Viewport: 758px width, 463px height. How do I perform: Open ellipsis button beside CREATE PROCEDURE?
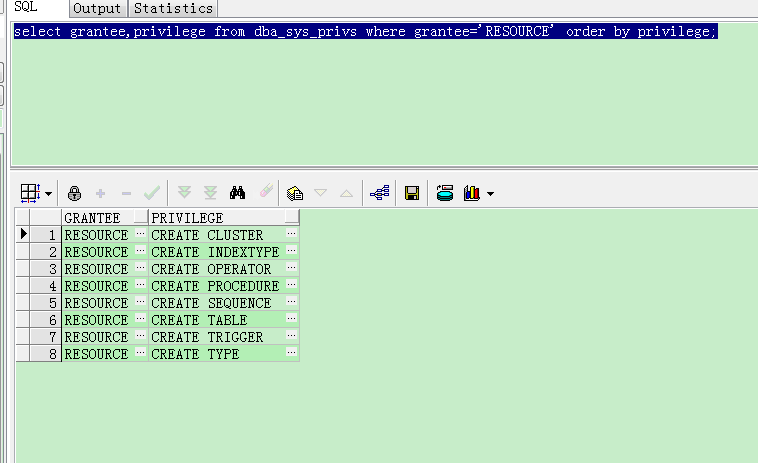tap(291, 285)
